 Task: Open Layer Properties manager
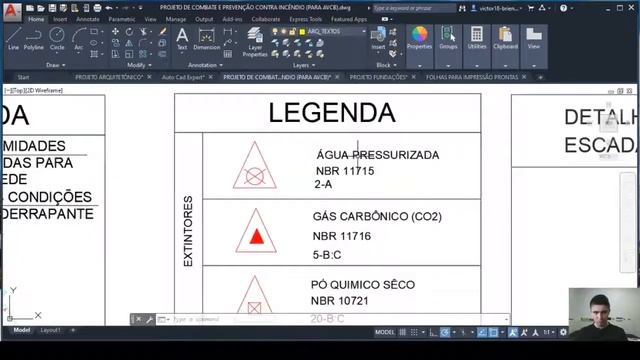(x=255, y=42)
